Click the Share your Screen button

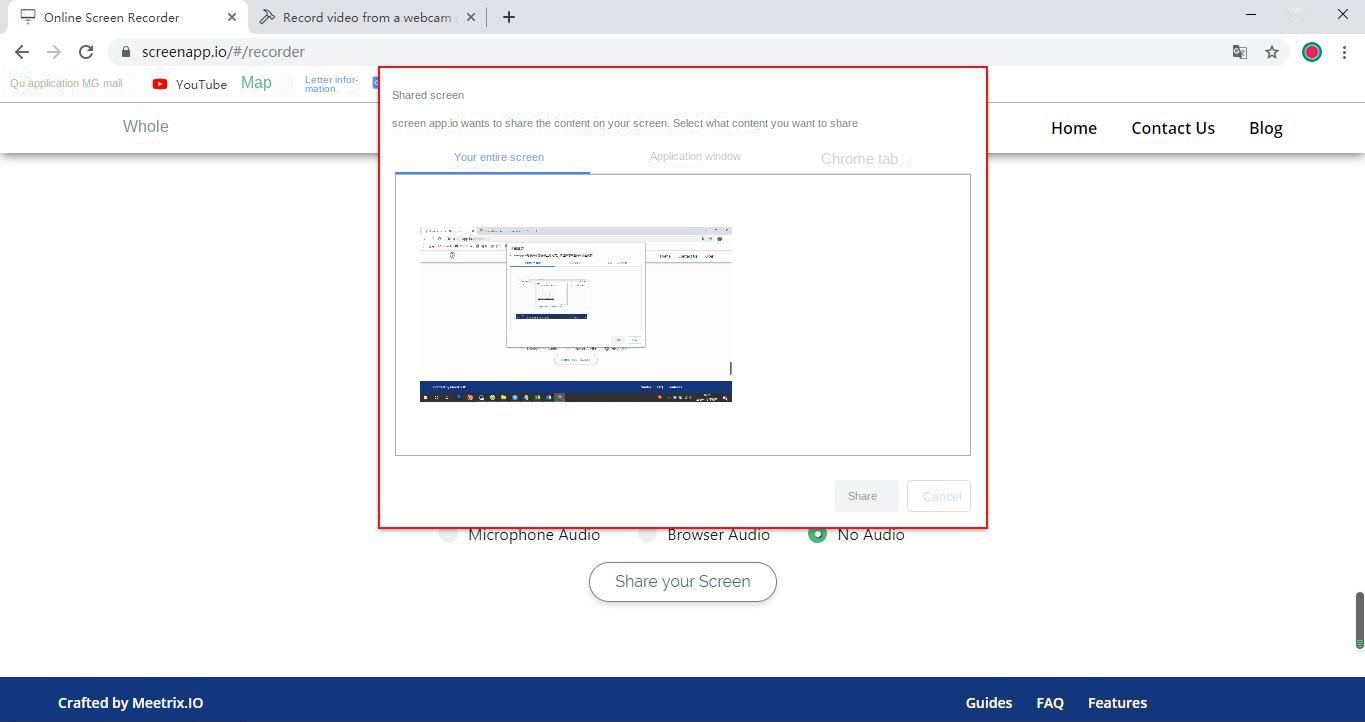coord(682,582)
